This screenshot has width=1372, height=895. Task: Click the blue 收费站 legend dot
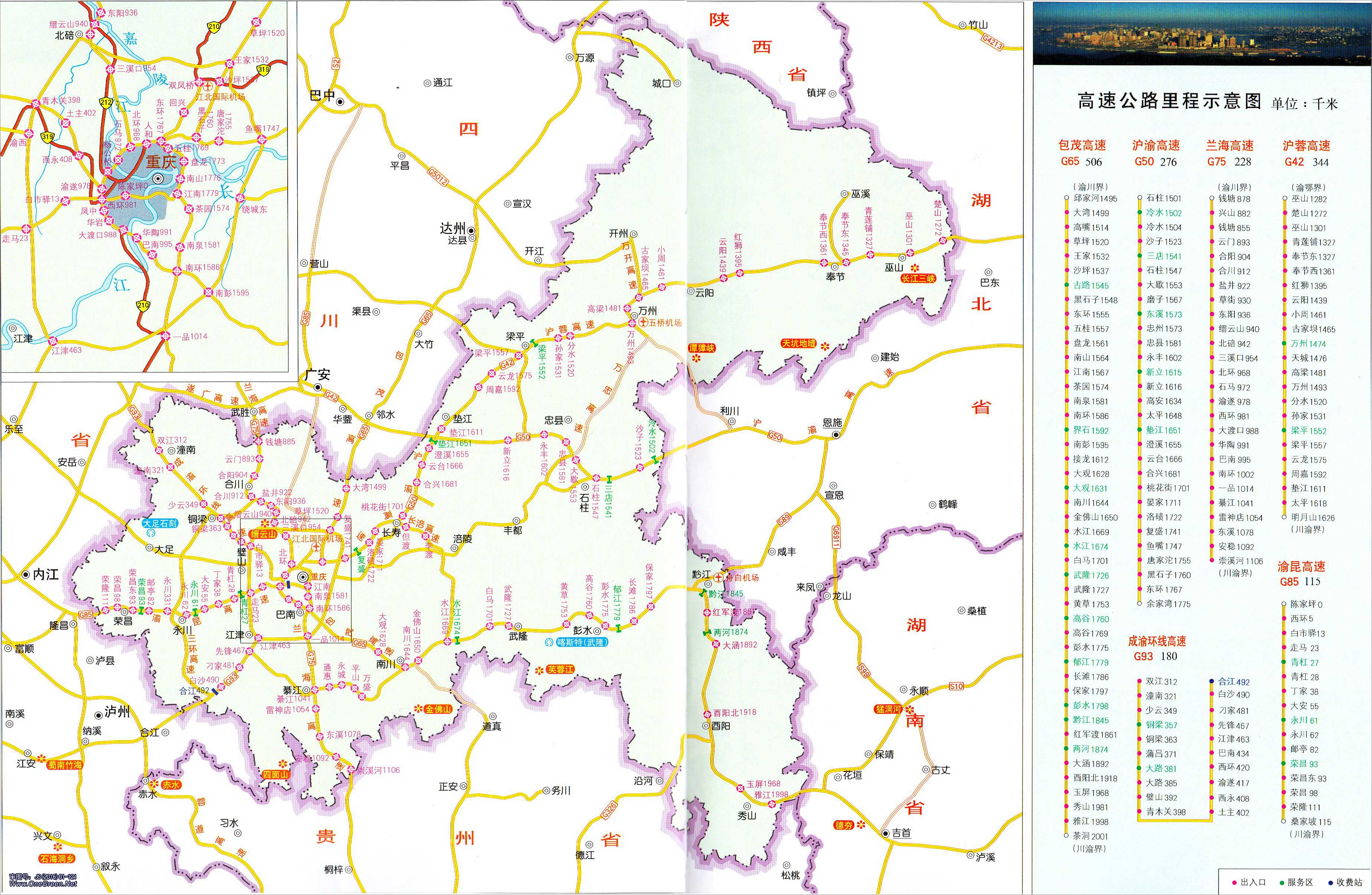[1330, 882]
